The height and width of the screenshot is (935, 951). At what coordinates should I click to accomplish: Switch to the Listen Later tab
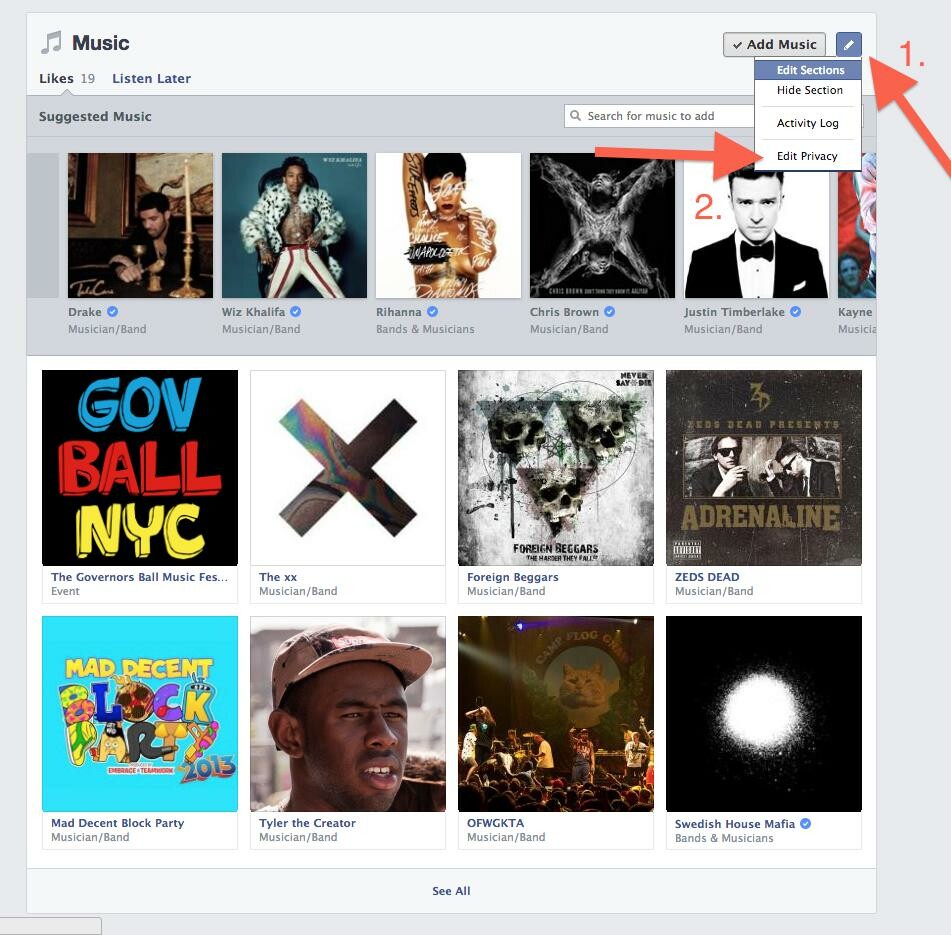pos(151,78)
